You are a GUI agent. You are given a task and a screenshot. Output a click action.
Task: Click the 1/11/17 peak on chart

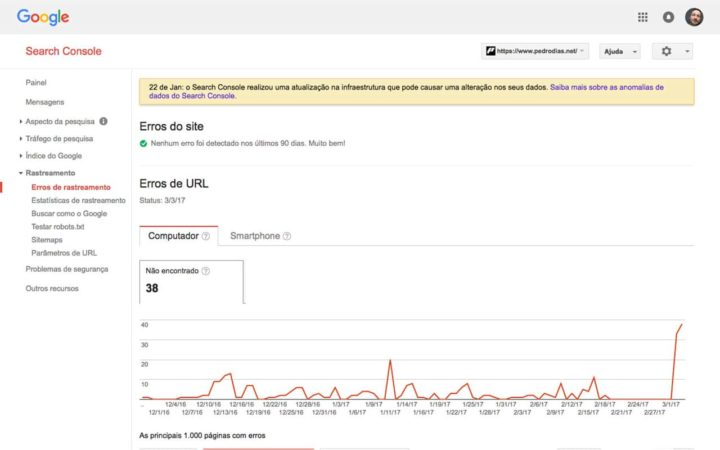click(x=390, y=361)
